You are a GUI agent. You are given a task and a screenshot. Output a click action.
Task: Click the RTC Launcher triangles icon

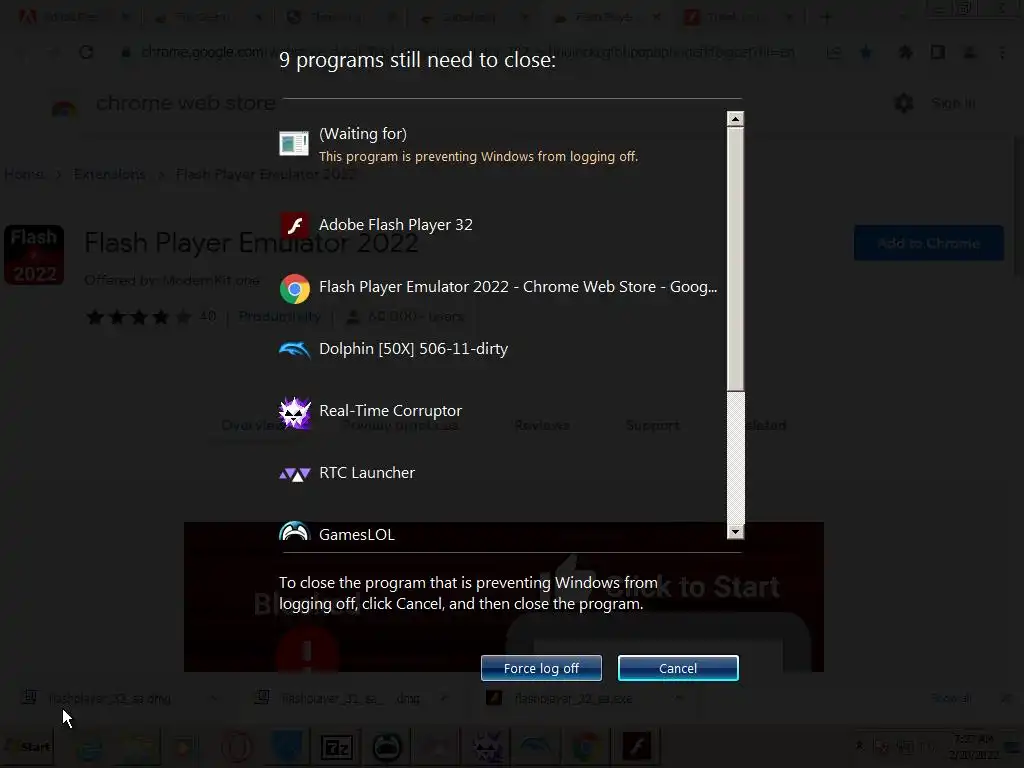click(x=295, y=474)
